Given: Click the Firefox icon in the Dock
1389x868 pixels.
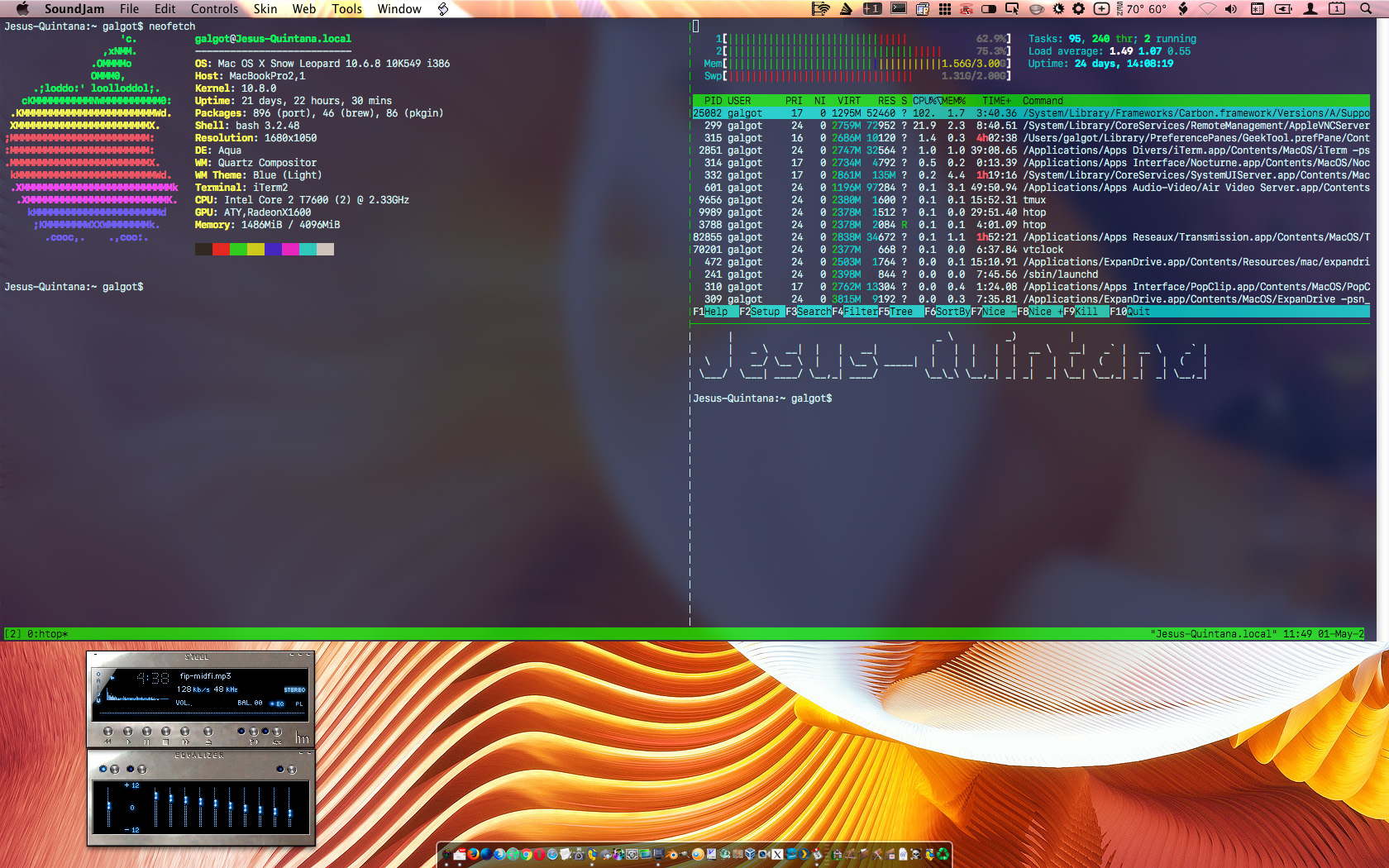Looking at the screenshot, I should point(474,854).
